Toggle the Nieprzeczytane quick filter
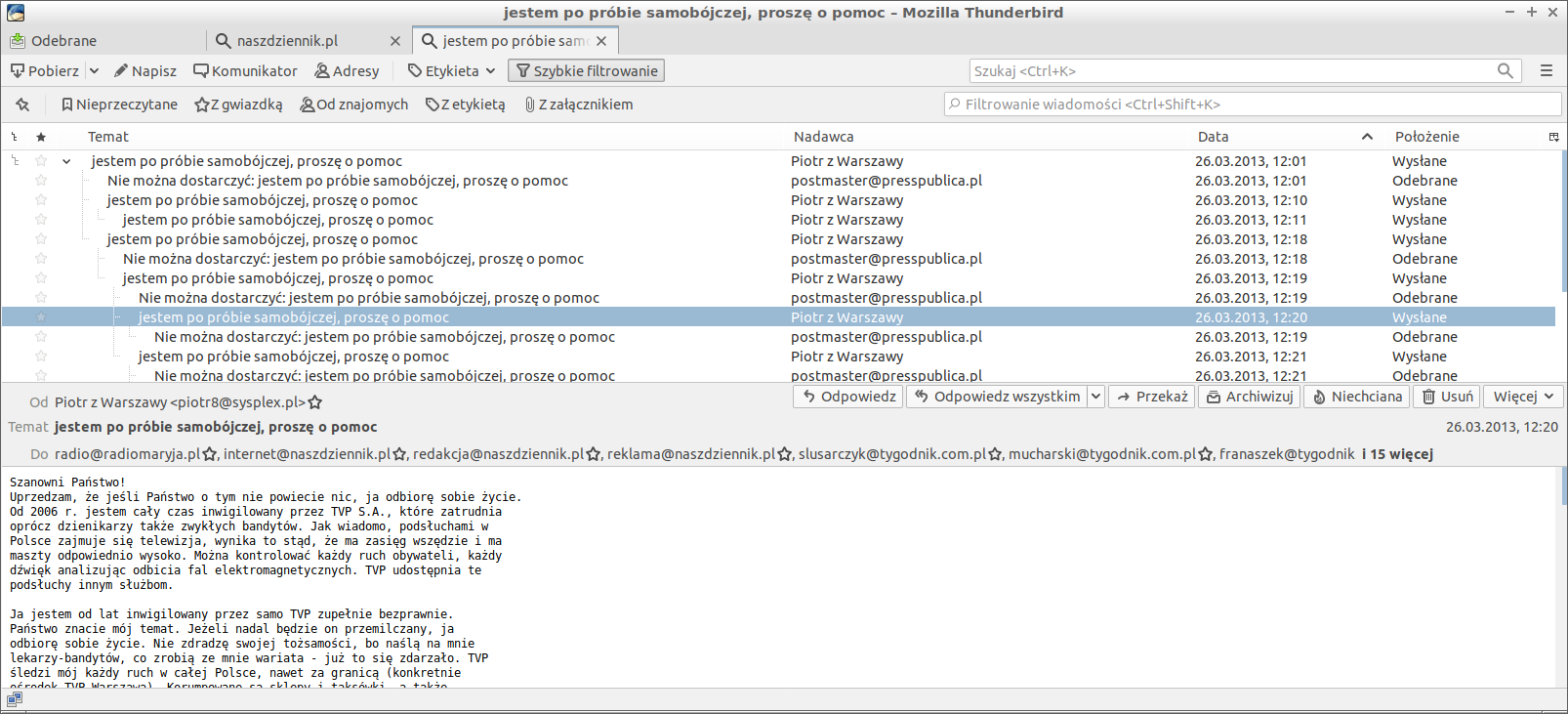1568x714 pixels. (x=119, y=105)
